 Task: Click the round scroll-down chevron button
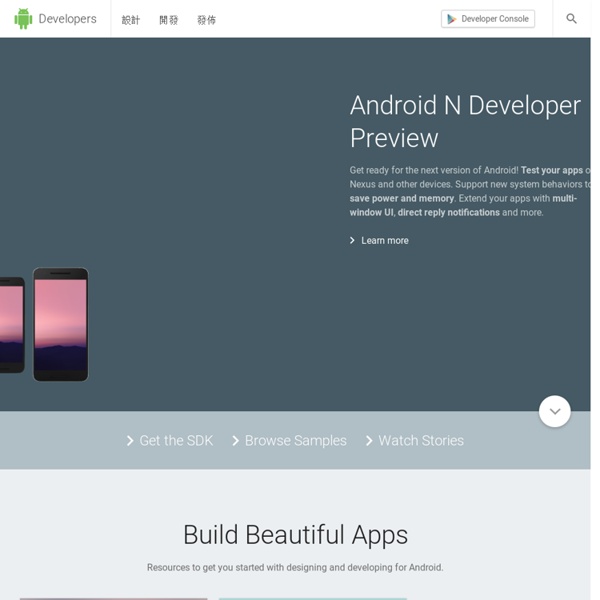click(x=555, y=411)
